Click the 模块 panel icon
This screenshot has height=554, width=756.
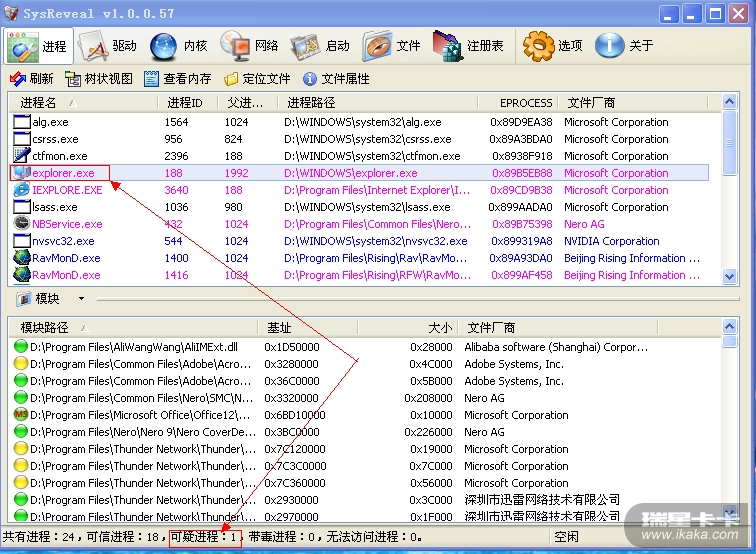tap(23, 299)
